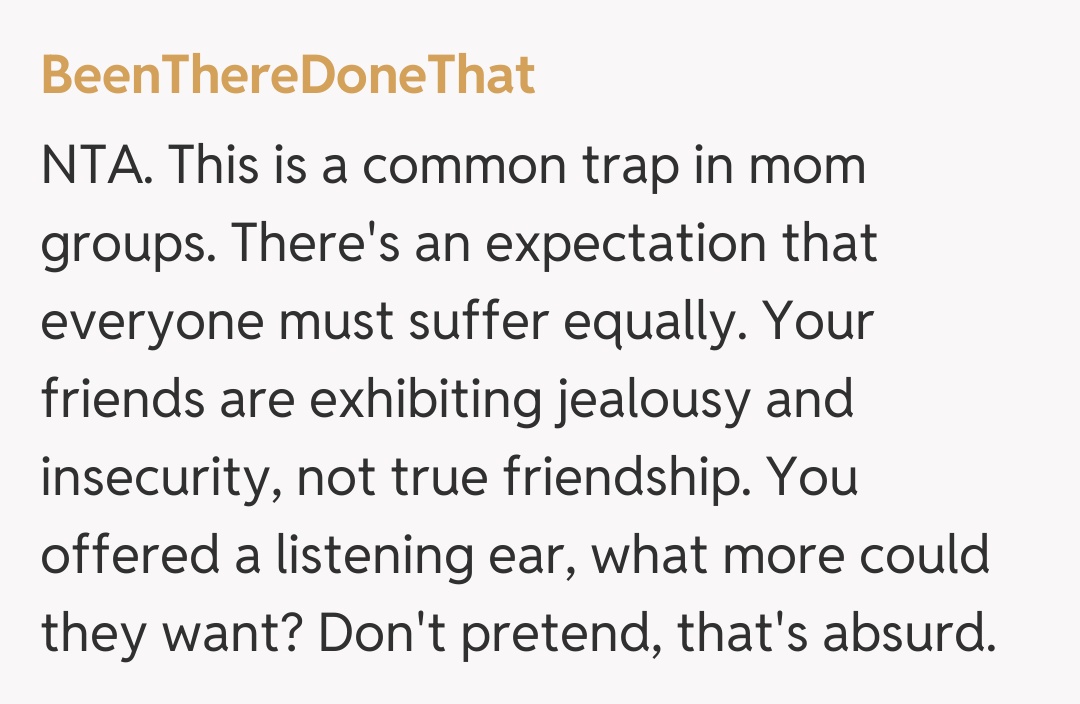Click the "NTA." verdict text

coord(96,166)
